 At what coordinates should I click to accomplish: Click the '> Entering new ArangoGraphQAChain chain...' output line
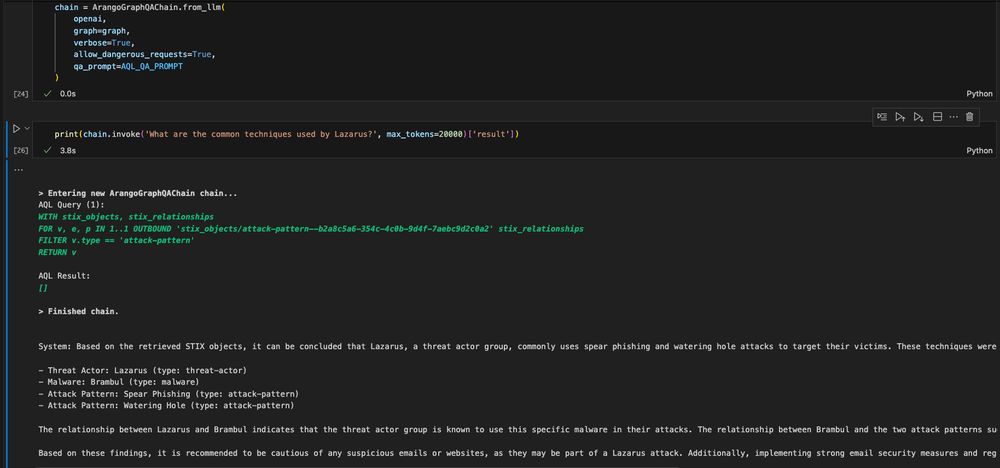pyautogui.click(x=138, y=193)
